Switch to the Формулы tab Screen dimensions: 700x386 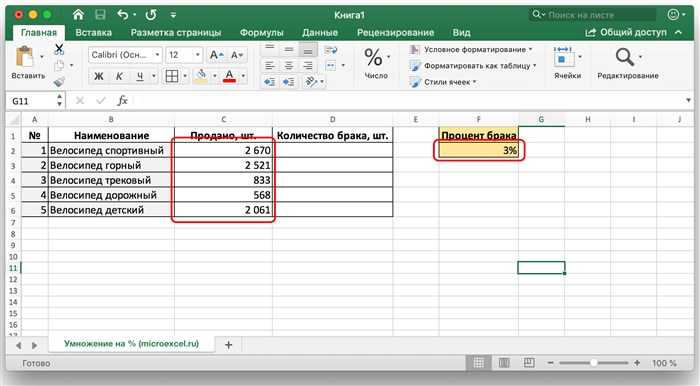[262, 33]
